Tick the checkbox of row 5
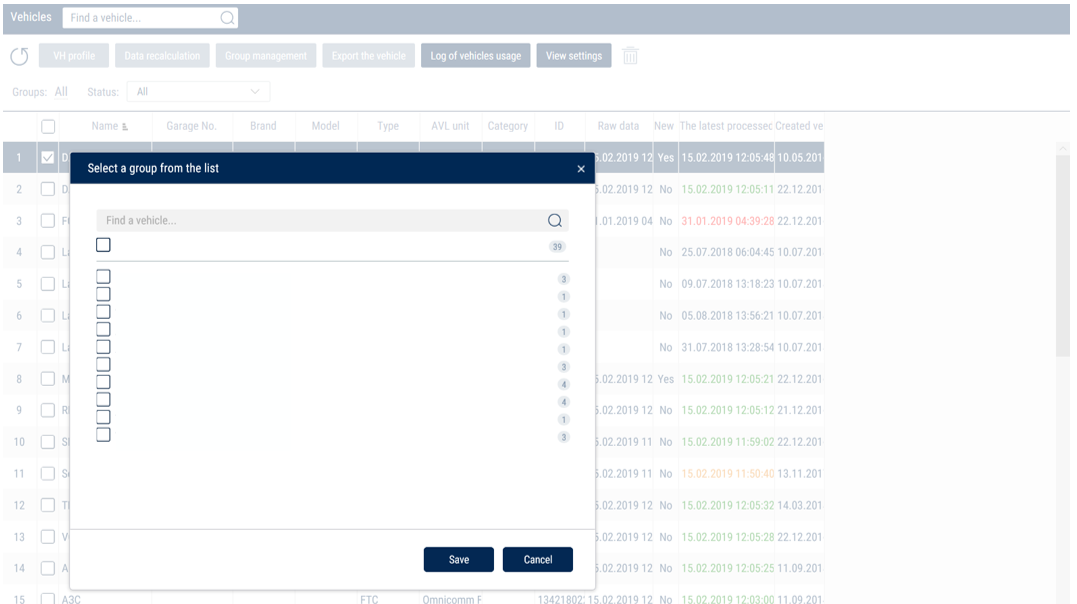This screenshot has width=1077, height=604. 47,284
